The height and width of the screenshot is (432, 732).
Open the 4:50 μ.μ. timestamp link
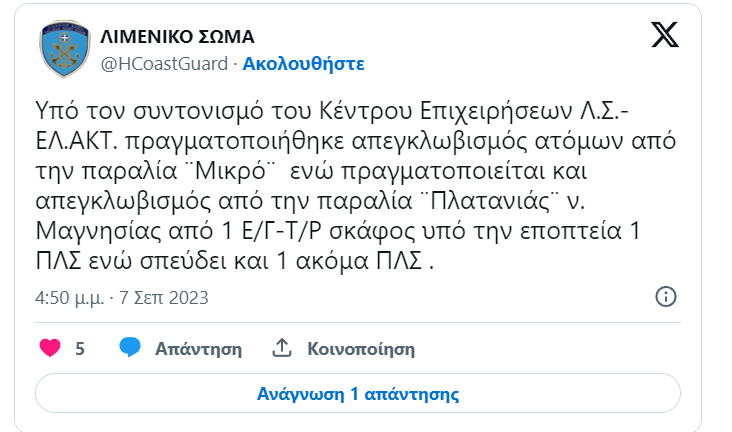click(70, 297)
